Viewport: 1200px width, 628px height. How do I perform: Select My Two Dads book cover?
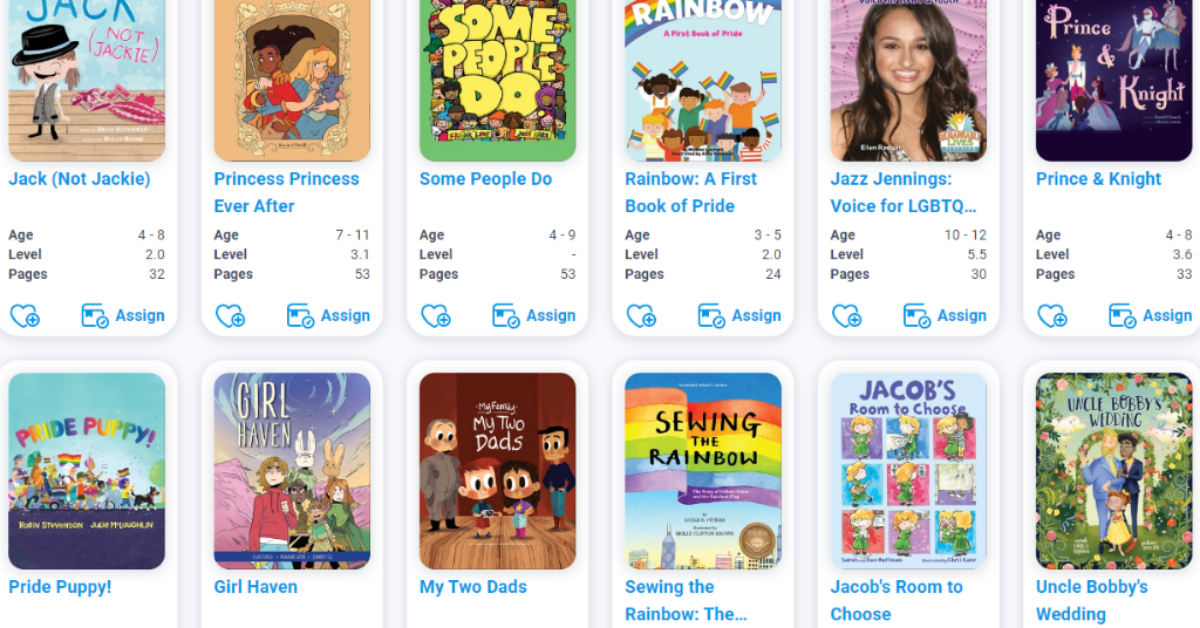[x=498, y=471]
